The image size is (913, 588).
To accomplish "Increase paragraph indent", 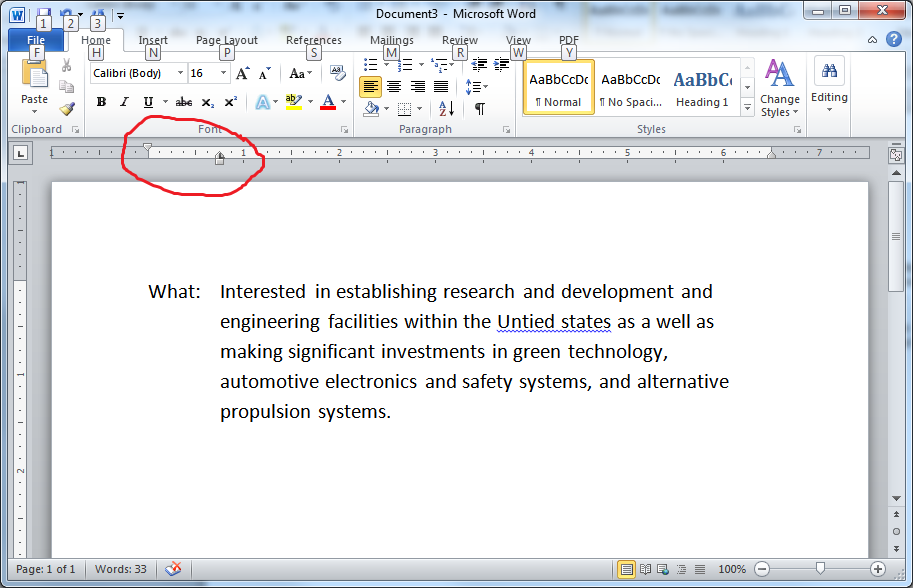I will (501, 65).
